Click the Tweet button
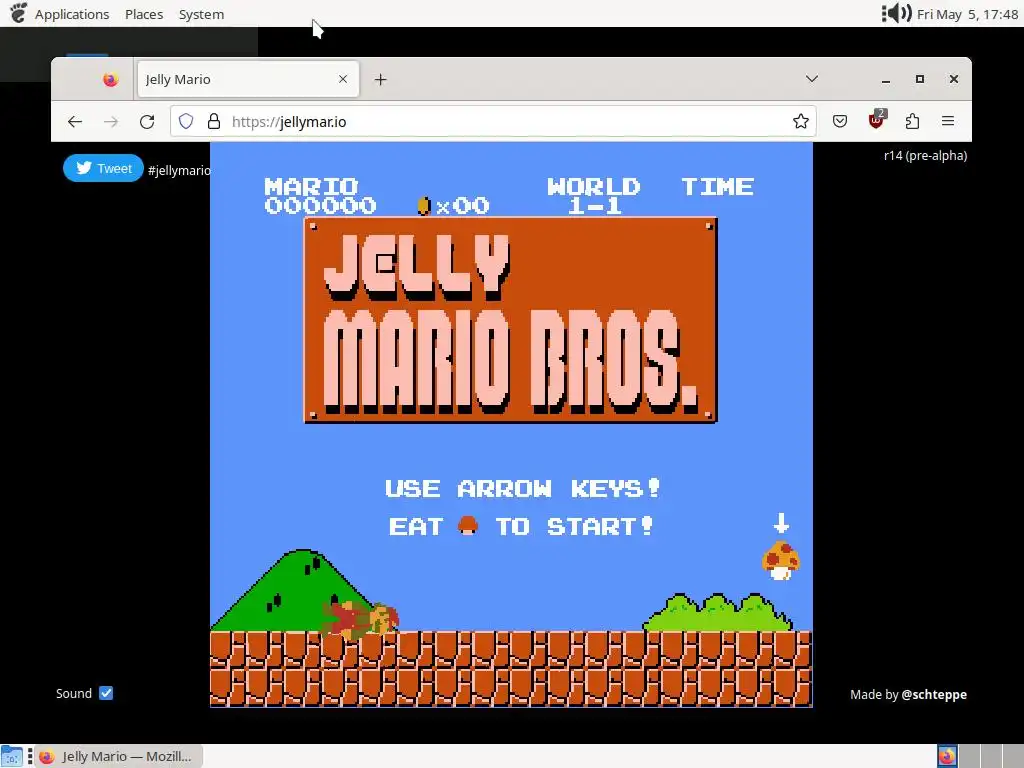Screen dimensions: 1024x768 click(x=103, y=168)
